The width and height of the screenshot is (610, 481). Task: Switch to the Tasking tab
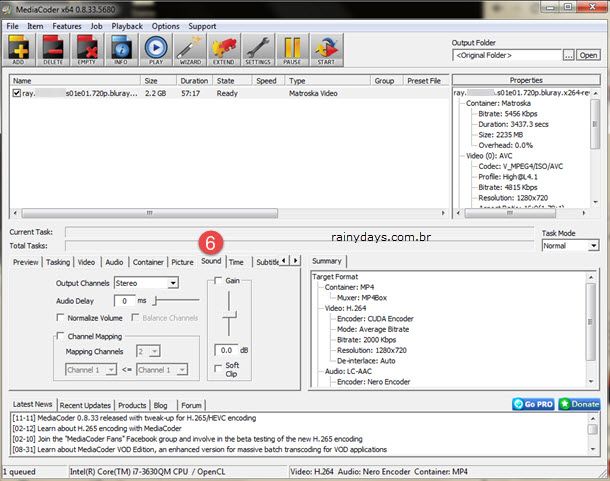58,262
